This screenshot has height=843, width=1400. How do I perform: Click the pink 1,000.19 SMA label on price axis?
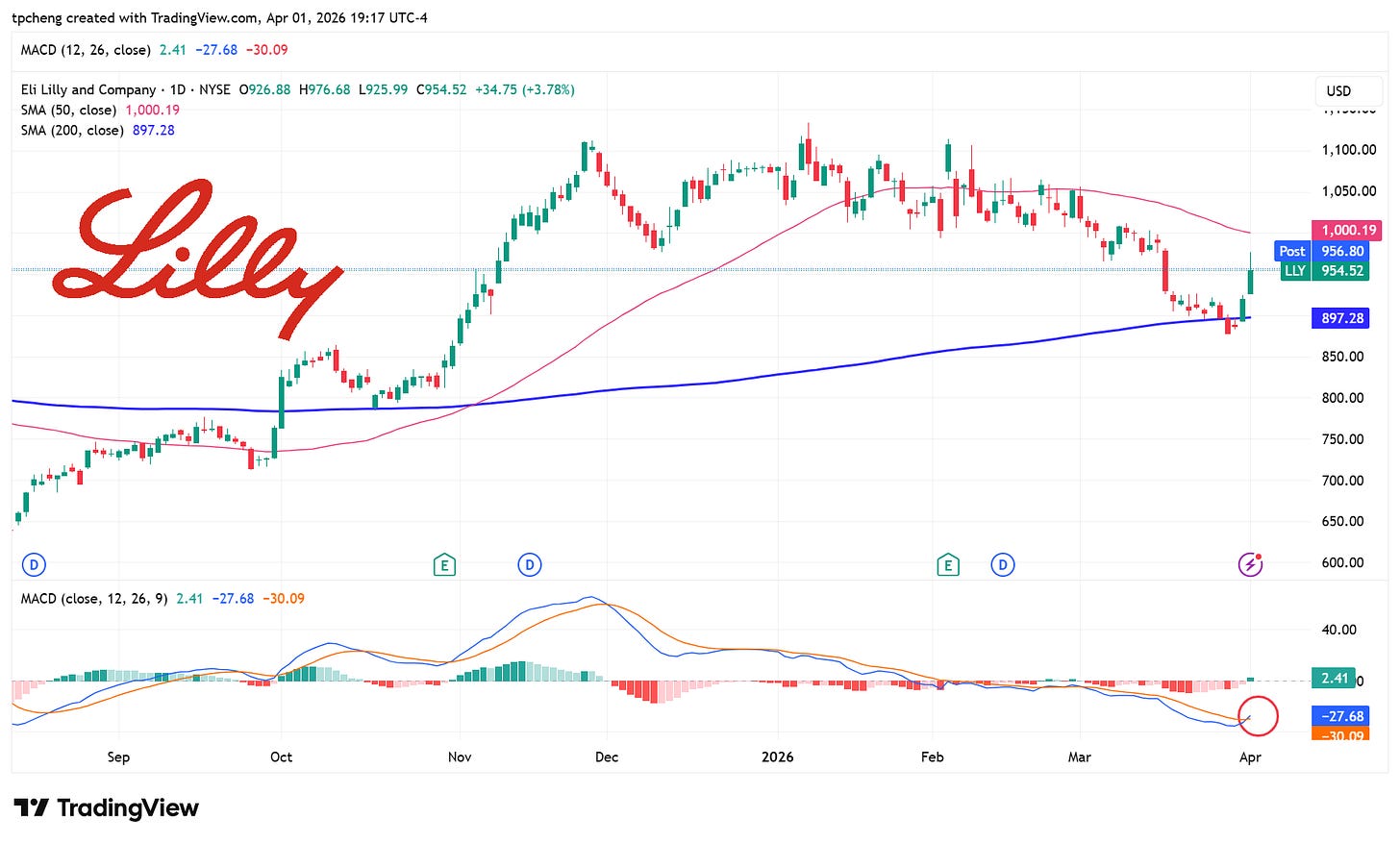coord(1348,230)
